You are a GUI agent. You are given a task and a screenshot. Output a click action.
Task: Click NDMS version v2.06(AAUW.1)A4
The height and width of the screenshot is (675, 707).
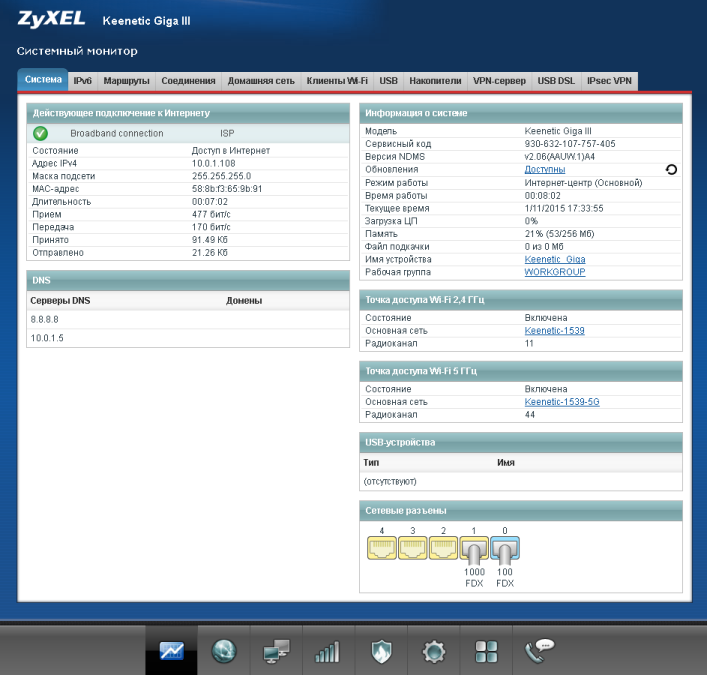(560, 156)
